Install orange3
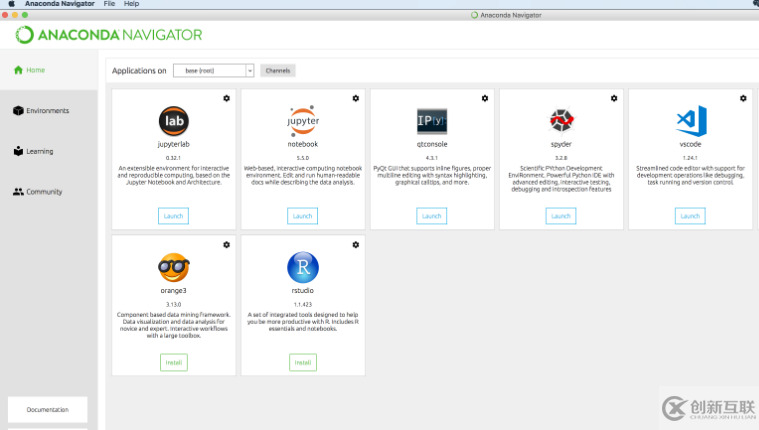Image resolution: width=759 pixels, height=430 pixels. (x=174, y=363)
